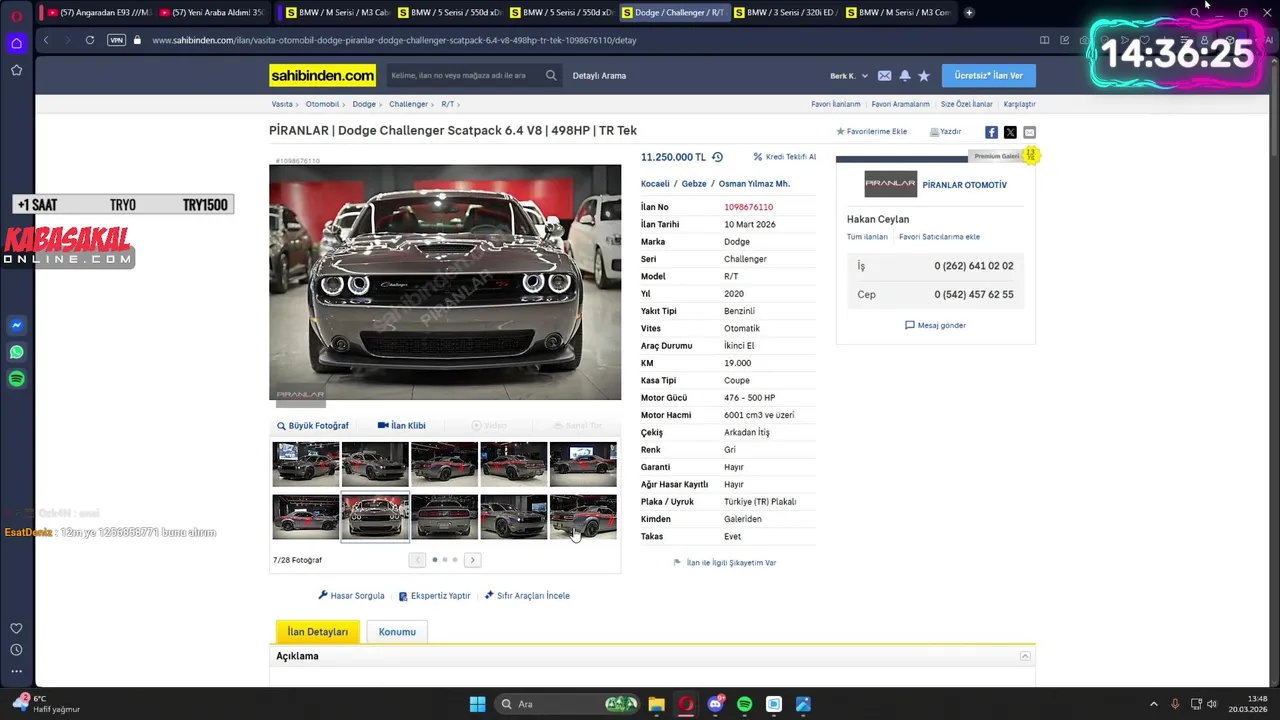The width and height of the screenshot is (1280, 720).
Task: Open the sahibinden.com home logo
Action: click(322, 75)
